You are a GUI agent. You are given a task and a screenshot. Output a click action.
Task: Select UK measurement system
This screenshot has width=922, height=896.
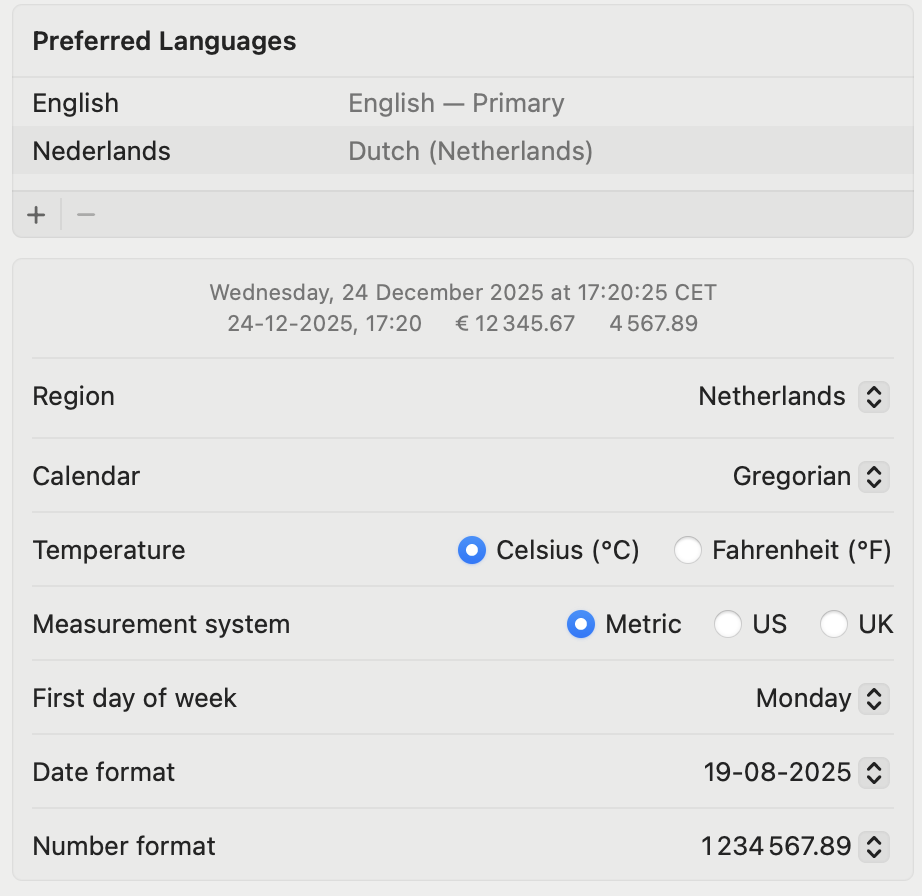coord(834,624)
